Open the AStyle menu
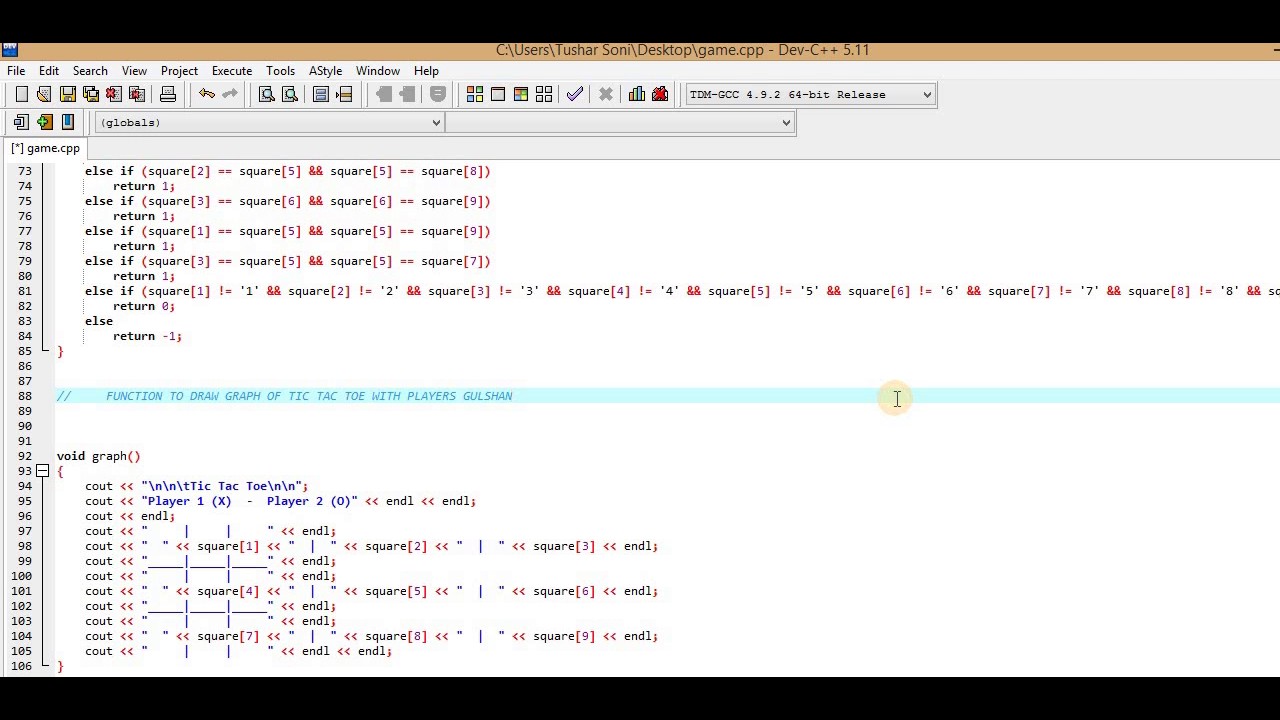 [x=325, y=71]
